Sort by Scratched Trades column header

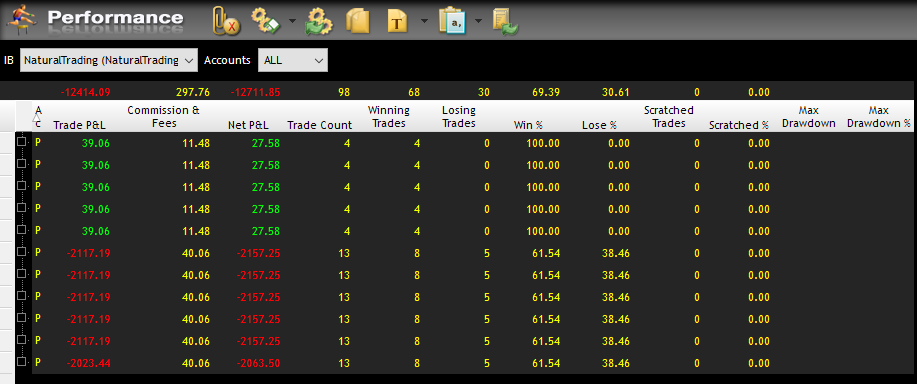668,116
